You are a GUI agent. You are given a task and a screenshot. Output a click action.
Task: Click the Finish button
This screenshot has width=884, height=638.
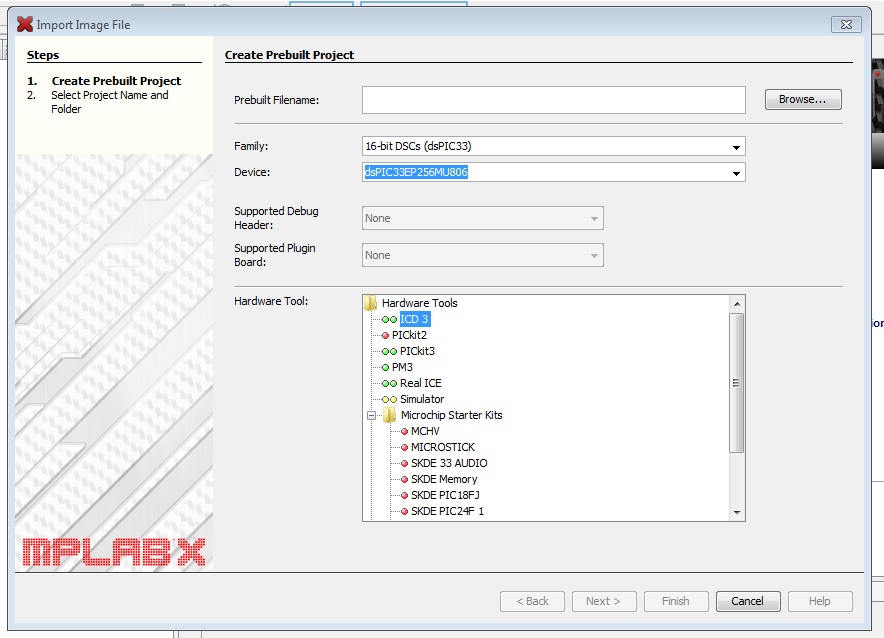675,601
